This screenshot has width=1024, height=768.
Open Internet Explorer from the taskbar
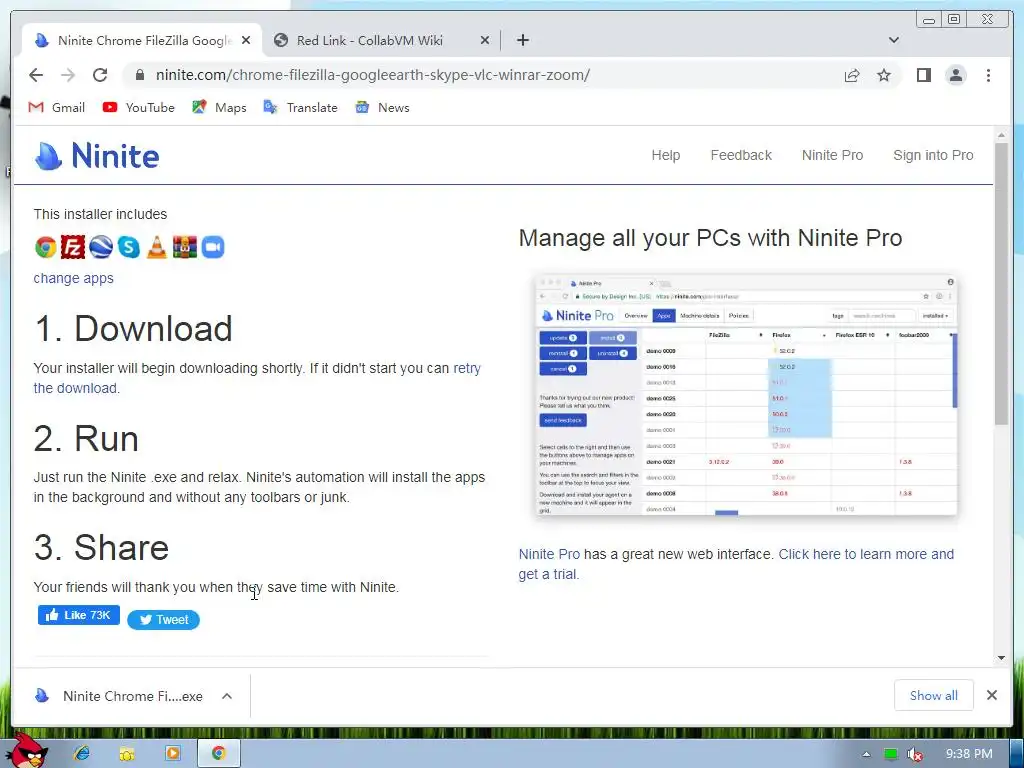click(x=82, y=753)
